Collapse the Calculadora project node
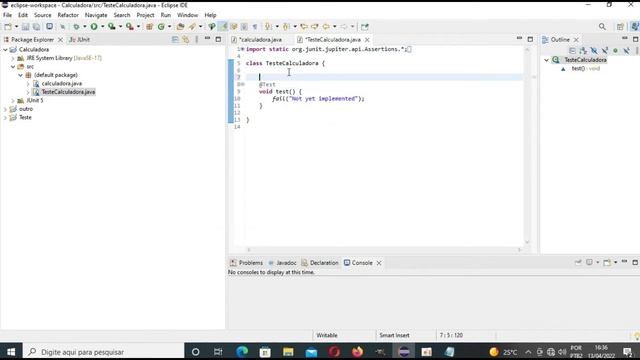Viewport: 640px width, 360px height. [x=5, y=49]
